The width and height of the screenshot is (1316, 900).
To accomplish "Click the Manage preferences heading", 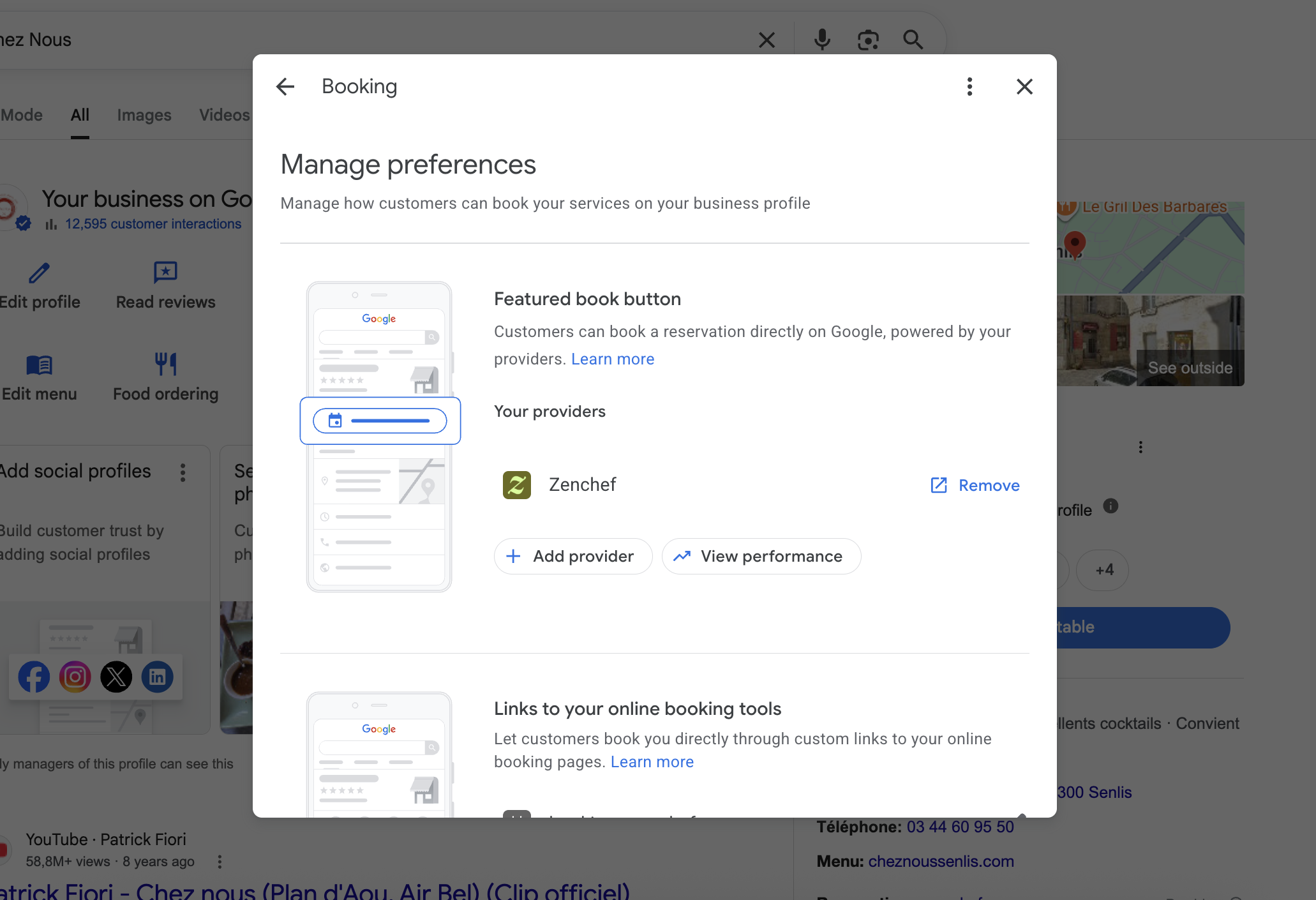I will coord(408,164).
